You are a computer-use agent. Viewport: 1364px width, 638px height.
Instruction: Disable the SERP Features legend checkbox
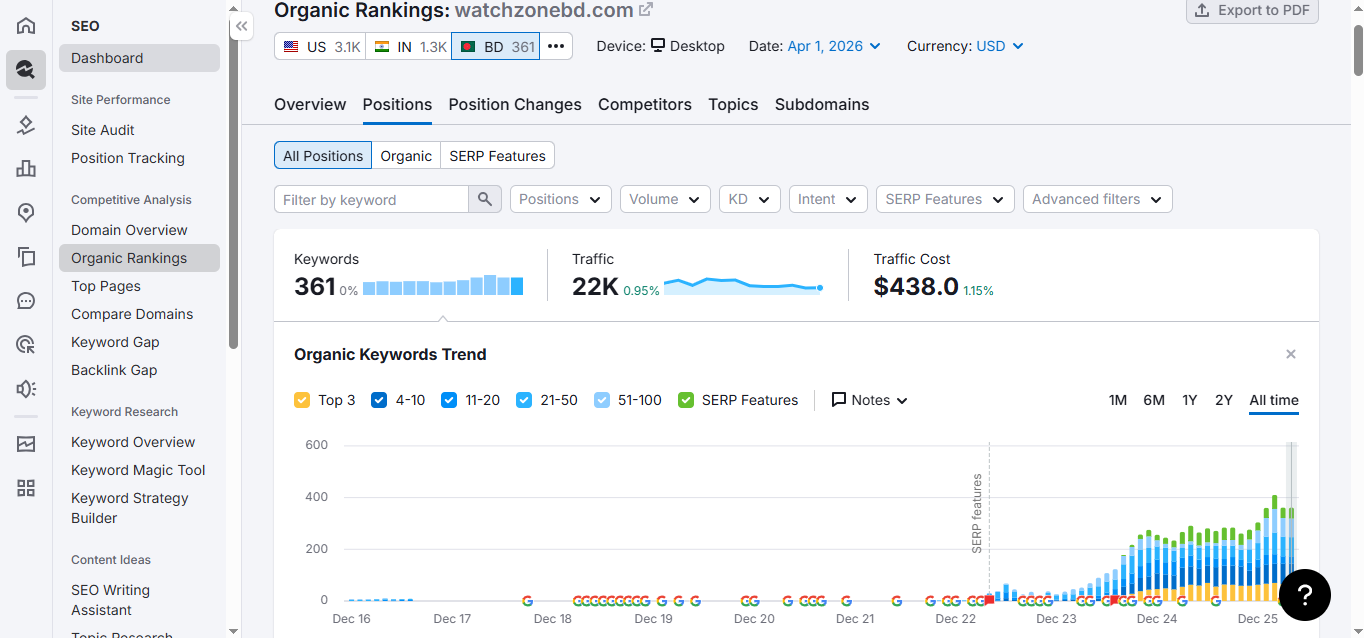click(x=686, y=400)
